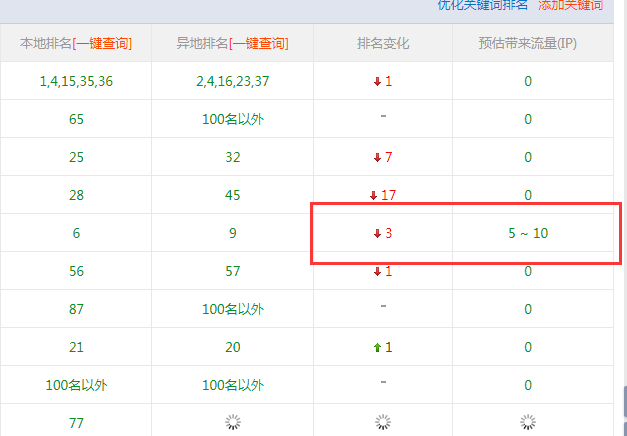627x436 pixels.
Task: Click traffic value 0 in row ranked 87
Action: pyautogui.click(x=528, y=309)
